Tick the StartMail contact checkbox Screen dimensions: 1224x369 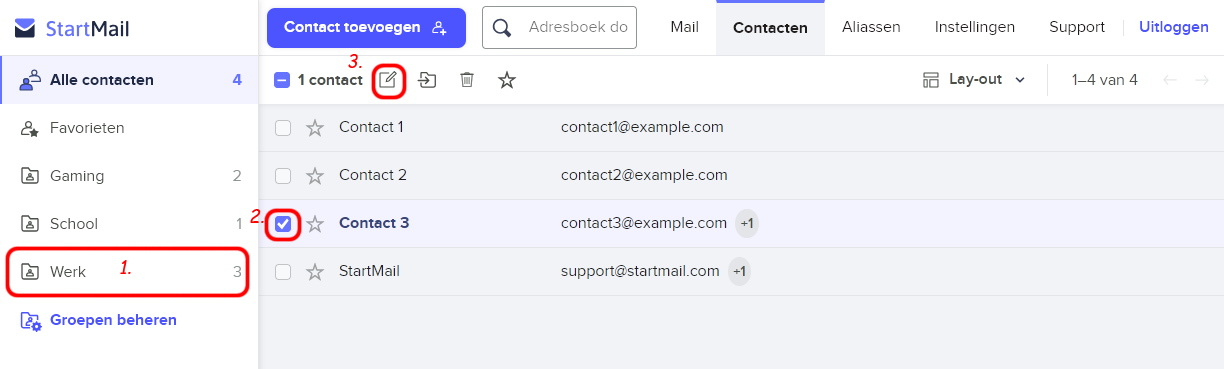(283, 272)
